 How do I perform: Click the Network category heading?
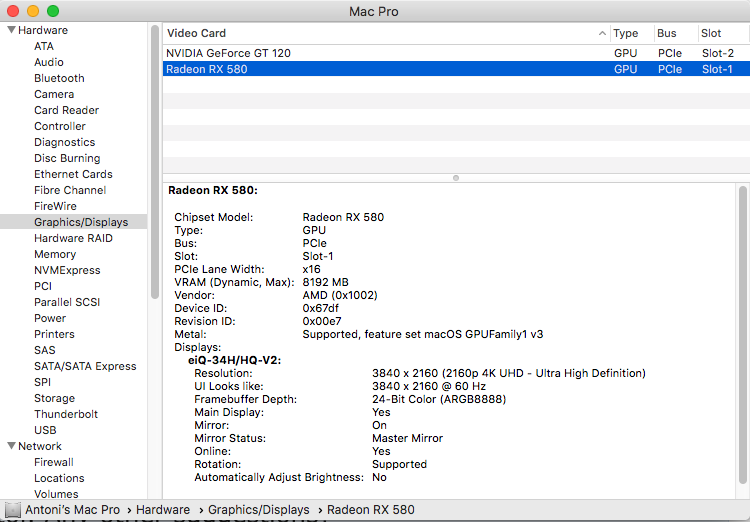point(40,446)
